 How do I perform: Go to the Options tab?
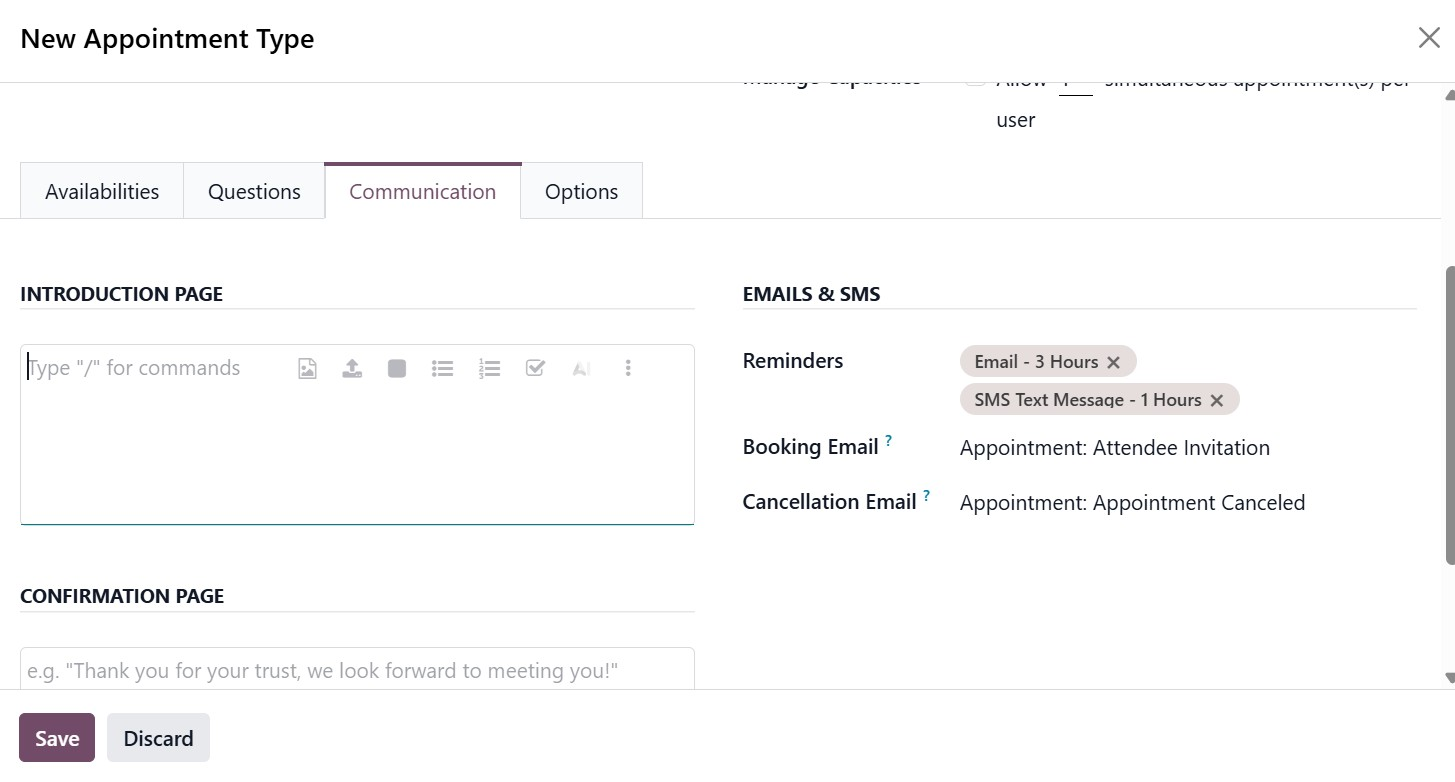tap(581, 192)
